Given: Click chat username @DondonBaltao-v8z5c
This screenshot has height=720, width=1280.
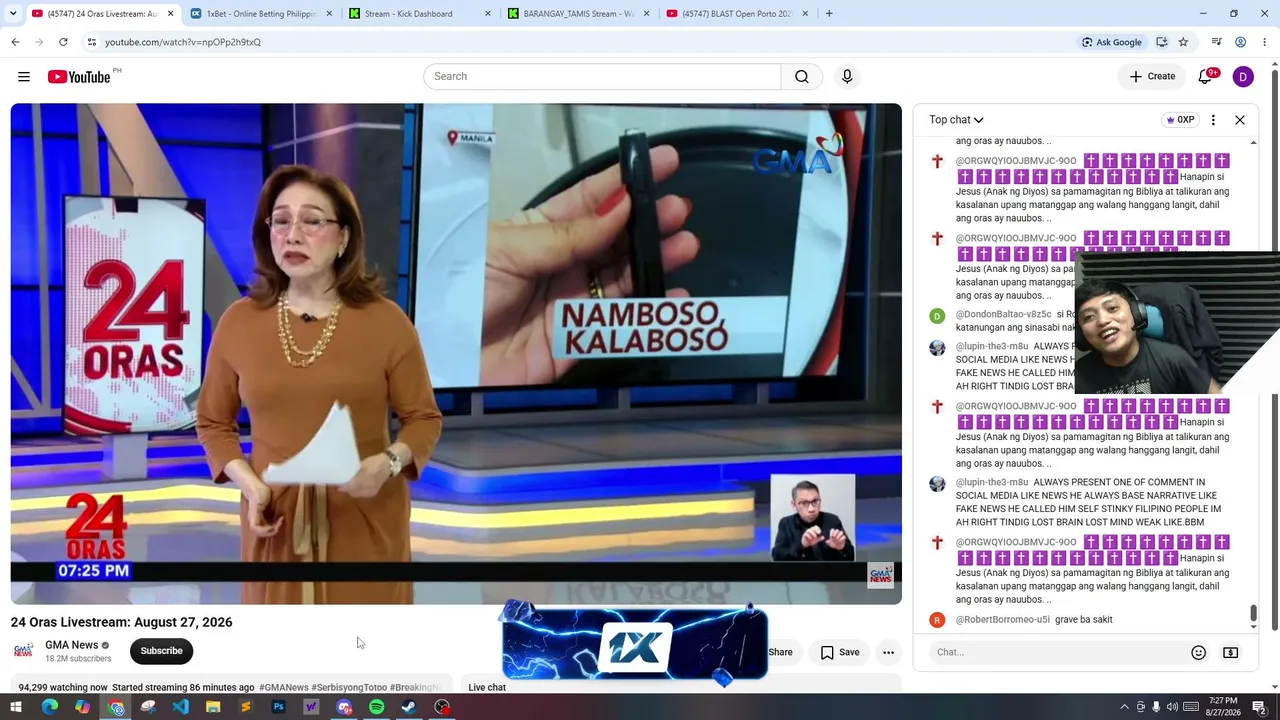Looking at the screenshot, I should point(1003,314).
